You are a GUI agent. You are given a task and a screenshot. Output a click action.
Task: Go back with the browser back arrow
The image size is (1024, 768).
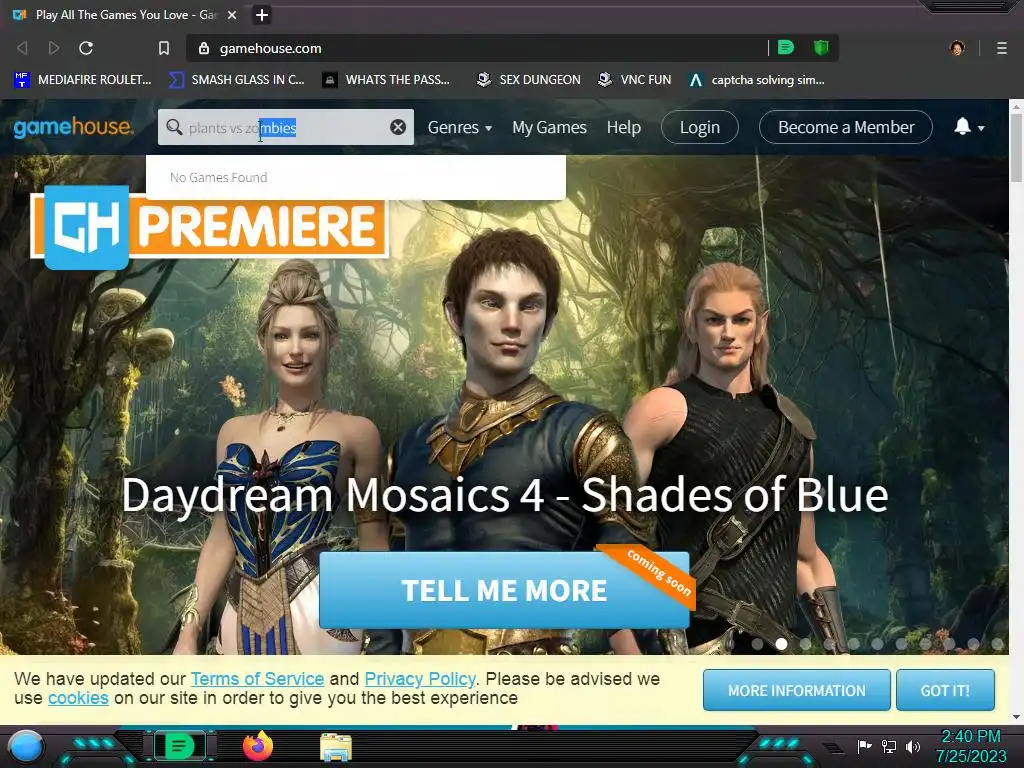(x=22, y=48)
